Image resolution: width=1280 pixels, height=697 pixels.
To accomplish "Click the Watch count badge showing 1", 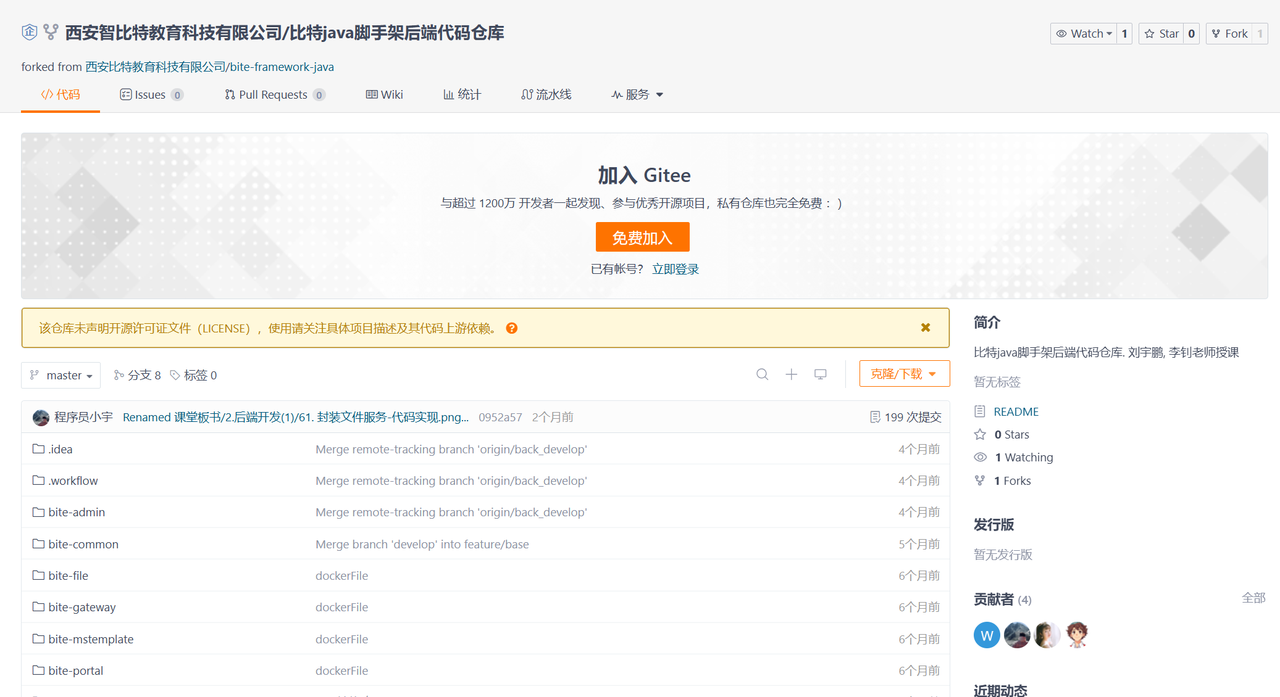I will tap(1124, 33).
